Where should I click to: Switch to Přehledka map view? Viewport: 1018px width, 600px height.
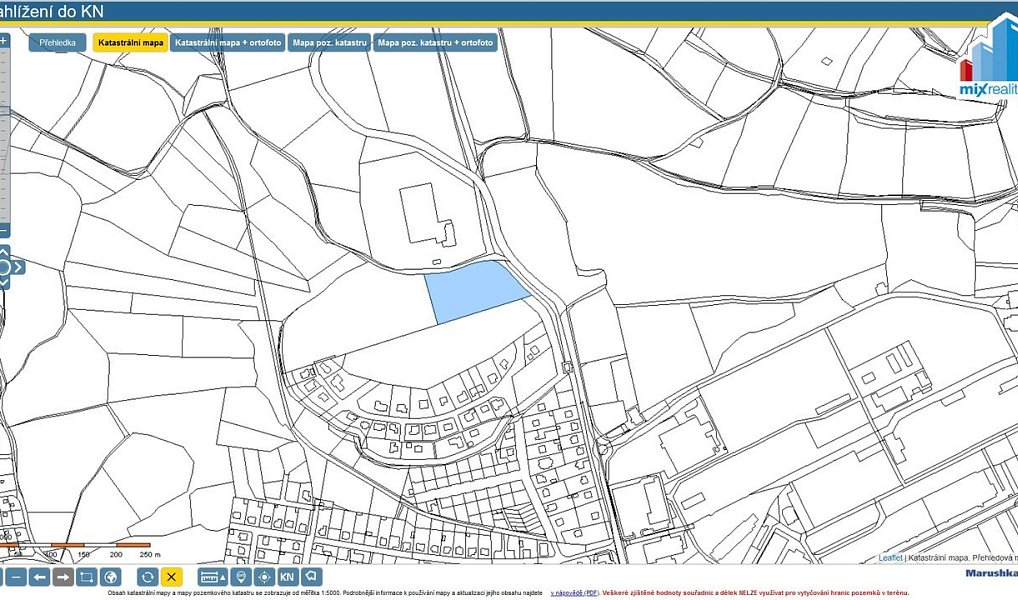click(x=57, y=43)
